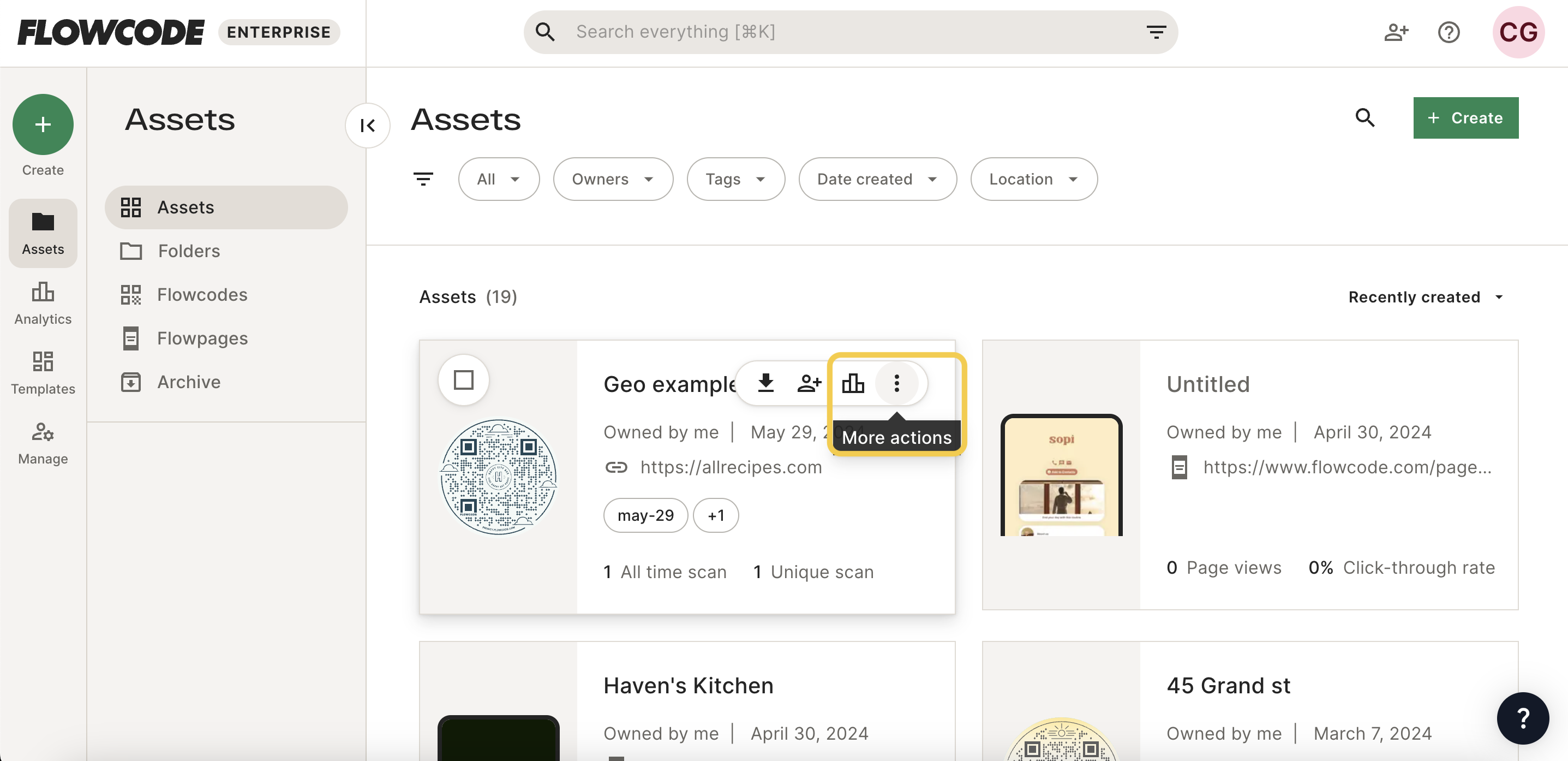1568x761 pixels.
Task: Expand the All filter dropdown
Action: coord(499,179)
